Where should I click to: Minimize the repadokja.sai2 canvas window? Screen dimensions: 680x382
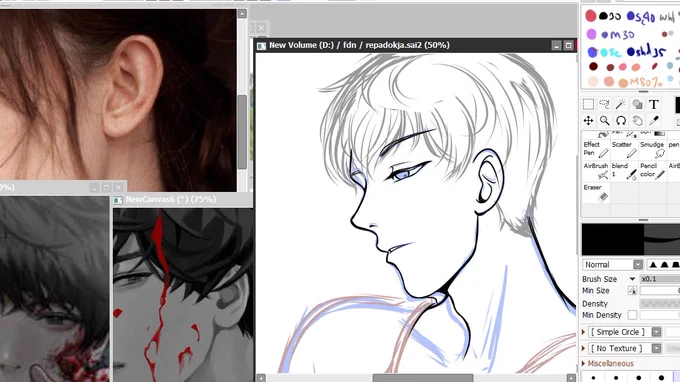[556, 46]
